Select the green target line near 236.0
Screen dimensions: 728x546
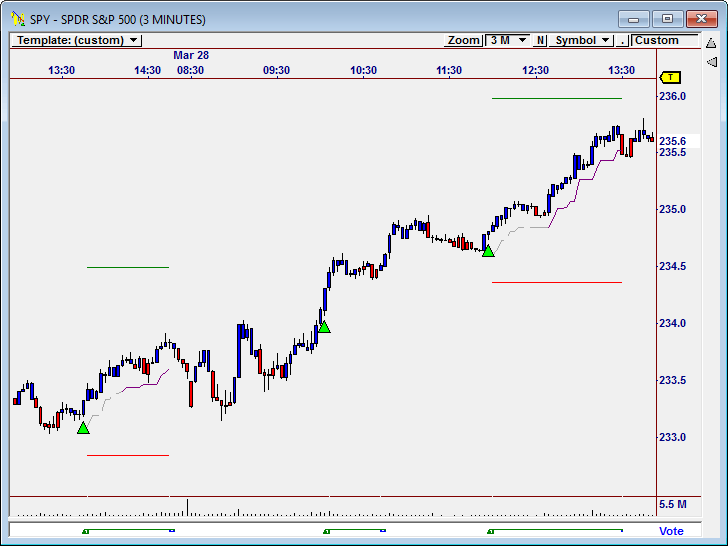(557, 98)
